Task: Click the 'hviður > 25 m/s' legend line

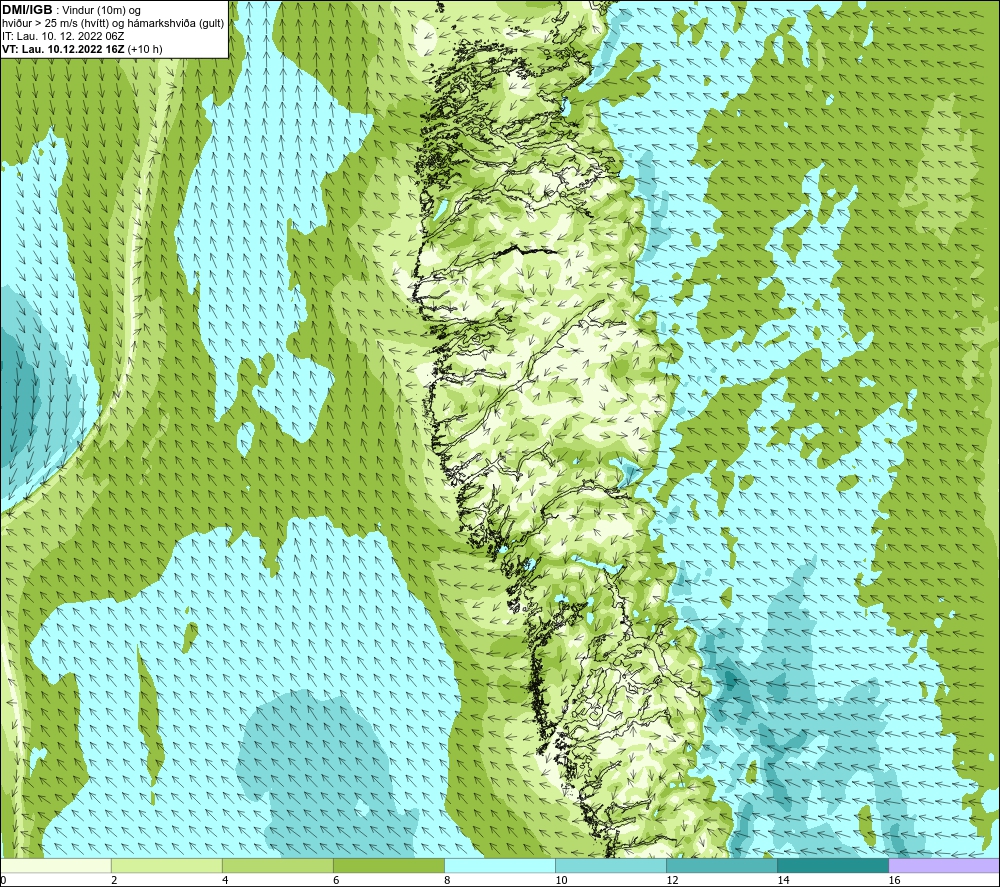Action: tap(113, 24)
